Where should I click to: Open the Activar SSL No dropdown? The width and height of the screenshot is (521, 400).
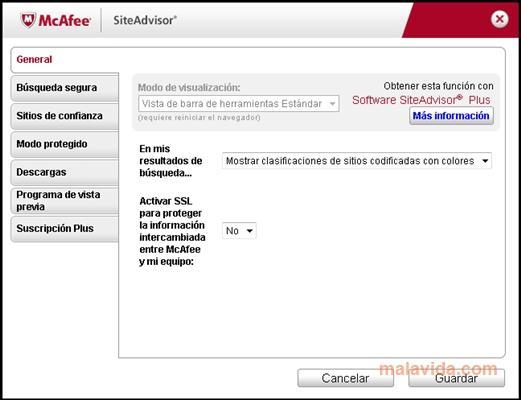click(239, 231)
